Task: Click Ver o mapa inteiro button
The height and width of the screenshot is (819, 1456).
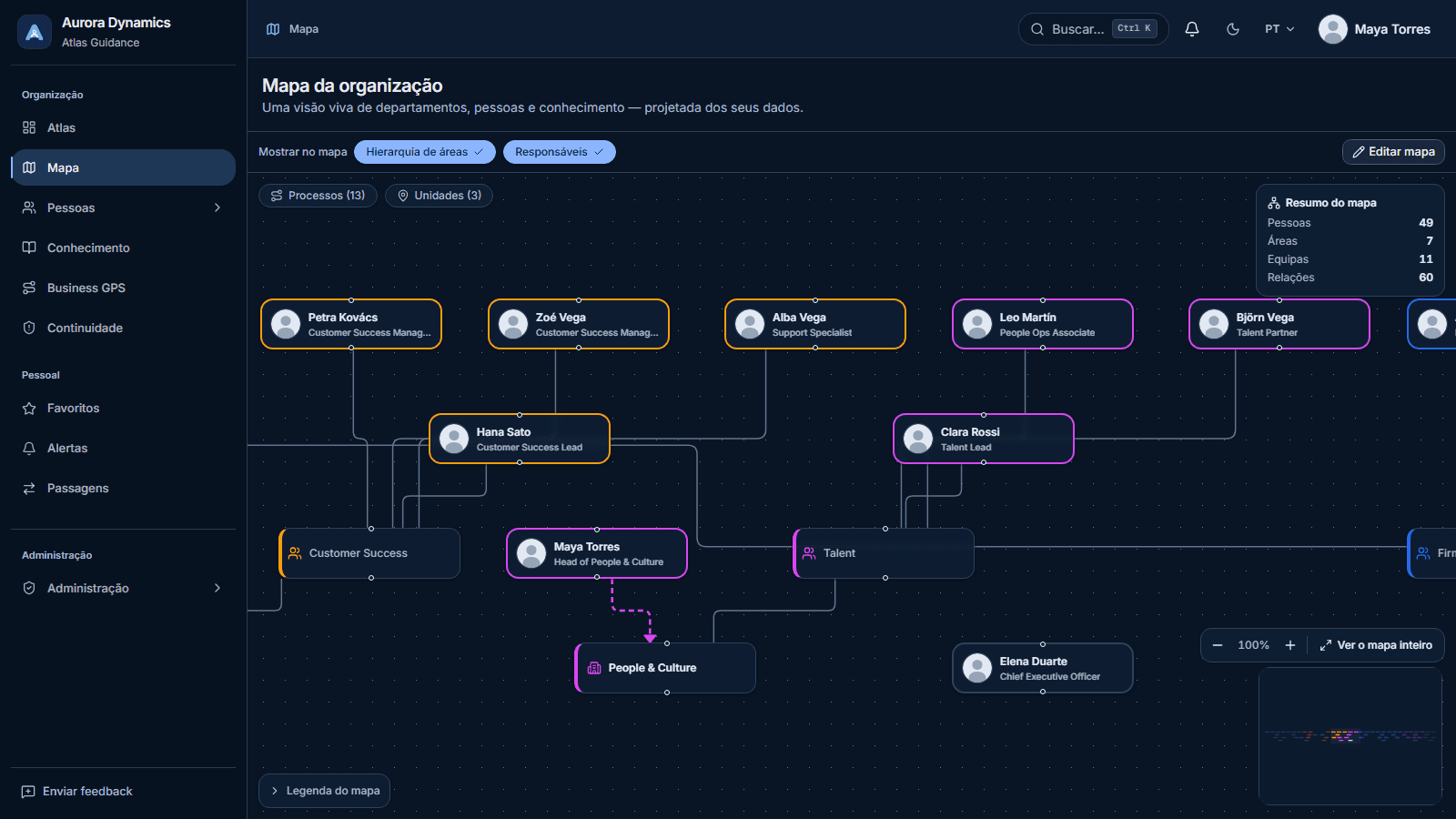Action: pyautogui.click(x=1376, y=645)
